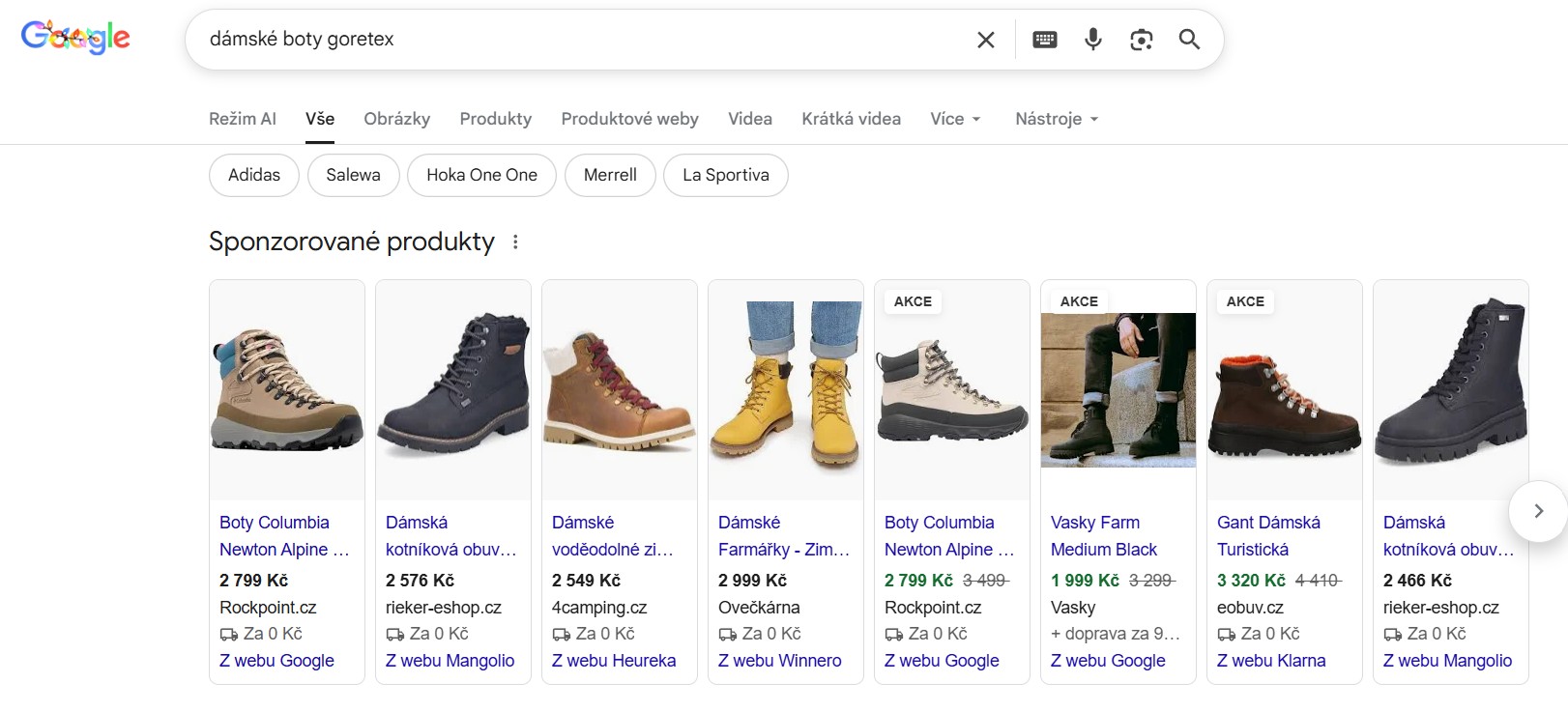Image resolution: width=1568 pixels, height=711 pixels.
Task: Click the magnifying glass search icon
Action: pyautogui.click(x=1189, y=40)
